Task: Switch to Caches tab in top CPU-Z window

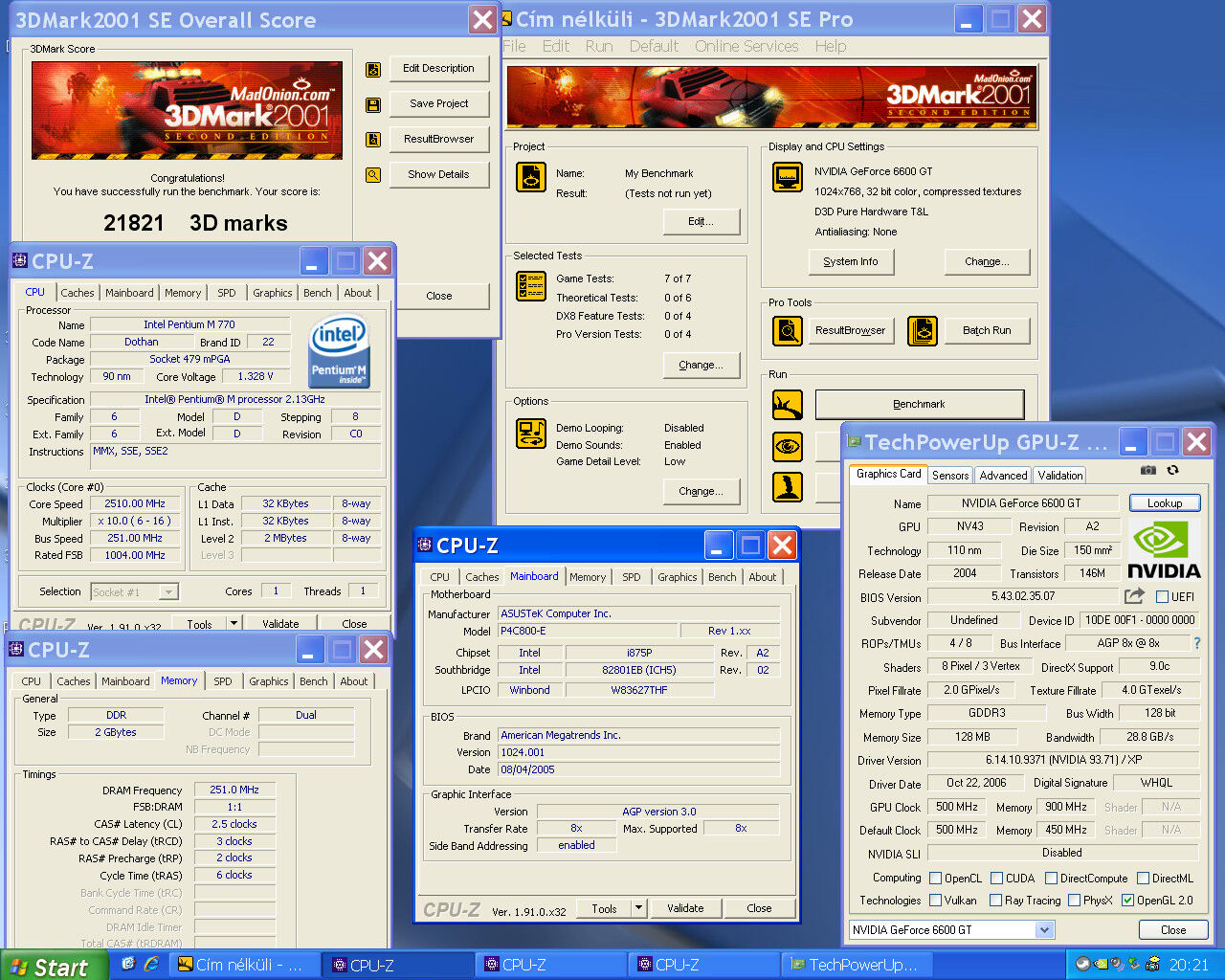Action: click(78, 293)
